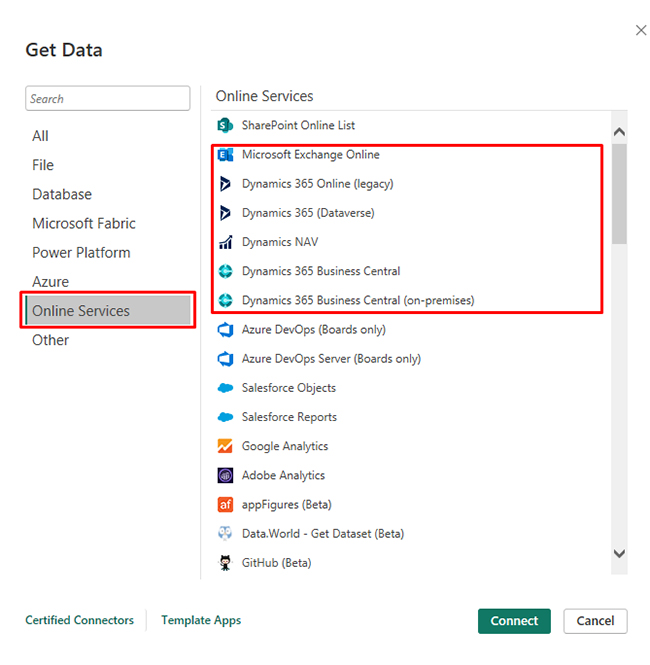650x665 pixels.
Task: Click the Connect button
Action: (x=514, y=621)
